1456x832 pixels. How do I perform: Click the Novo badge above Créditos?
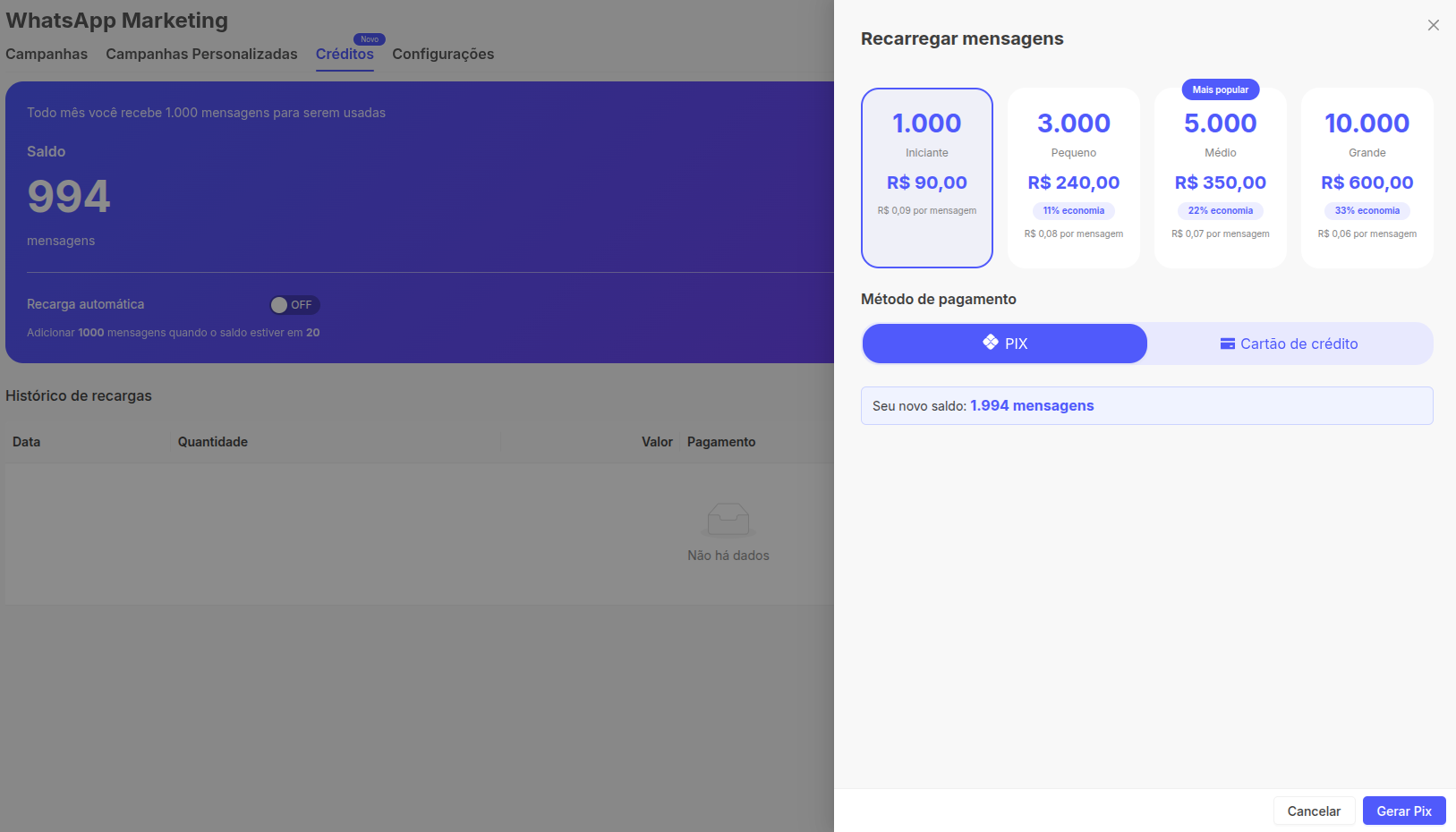pos(369,39)
